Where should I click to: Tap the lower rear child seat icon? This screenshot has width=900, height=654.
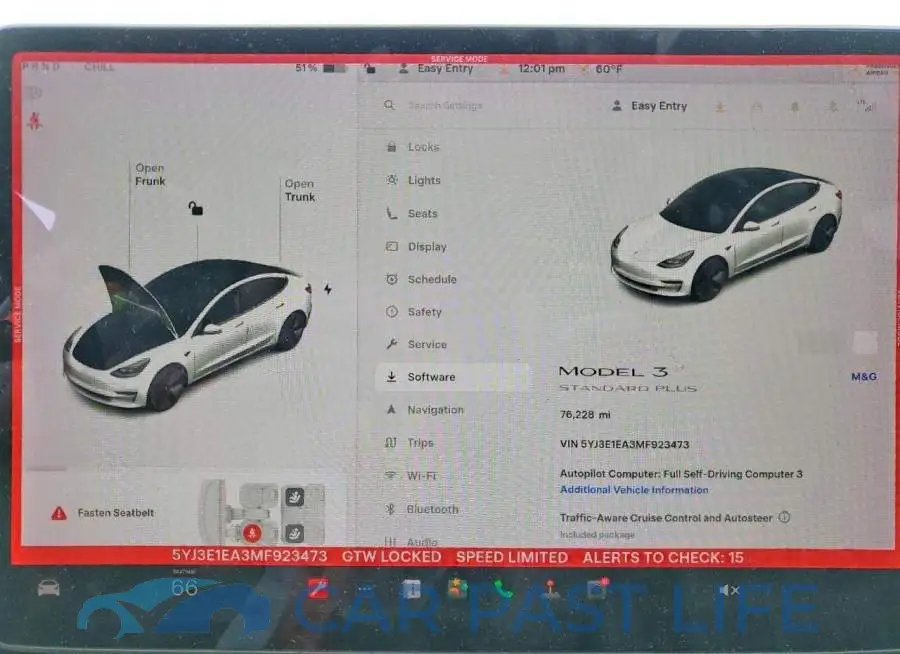(294, 534)
